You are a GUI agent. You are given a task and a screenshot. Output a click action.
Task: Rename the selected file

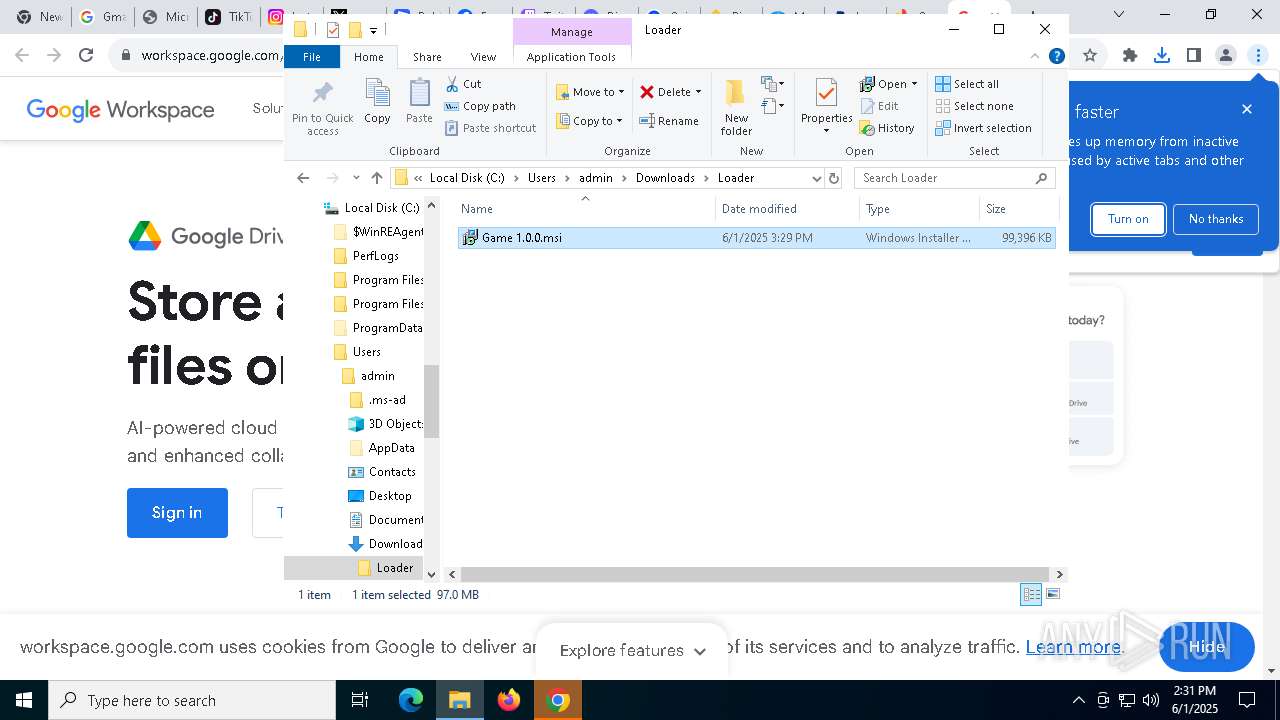coord(669,121)
